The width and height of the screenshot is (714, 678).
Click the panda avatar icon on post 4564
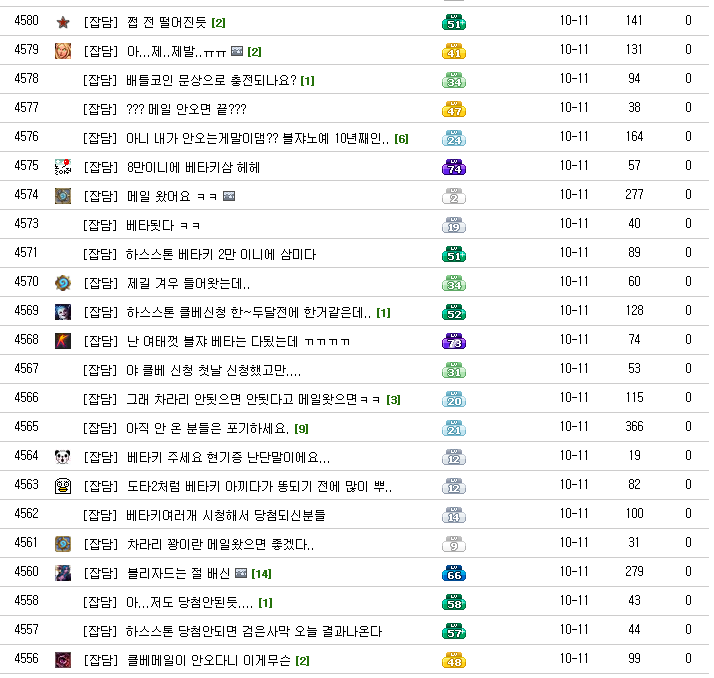coord(63,457)
